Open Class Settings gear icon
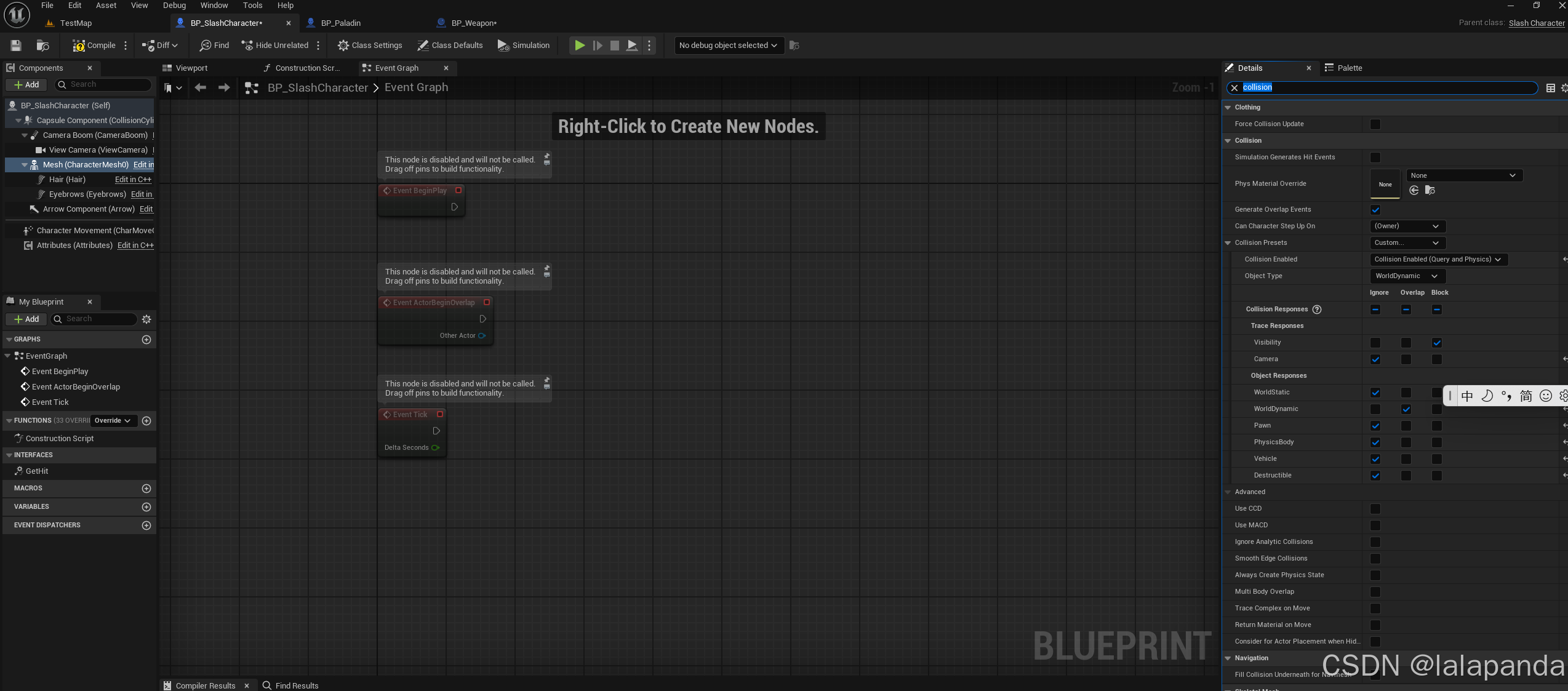This screenshot has height=691, width=1568. [x=343, y=46]
